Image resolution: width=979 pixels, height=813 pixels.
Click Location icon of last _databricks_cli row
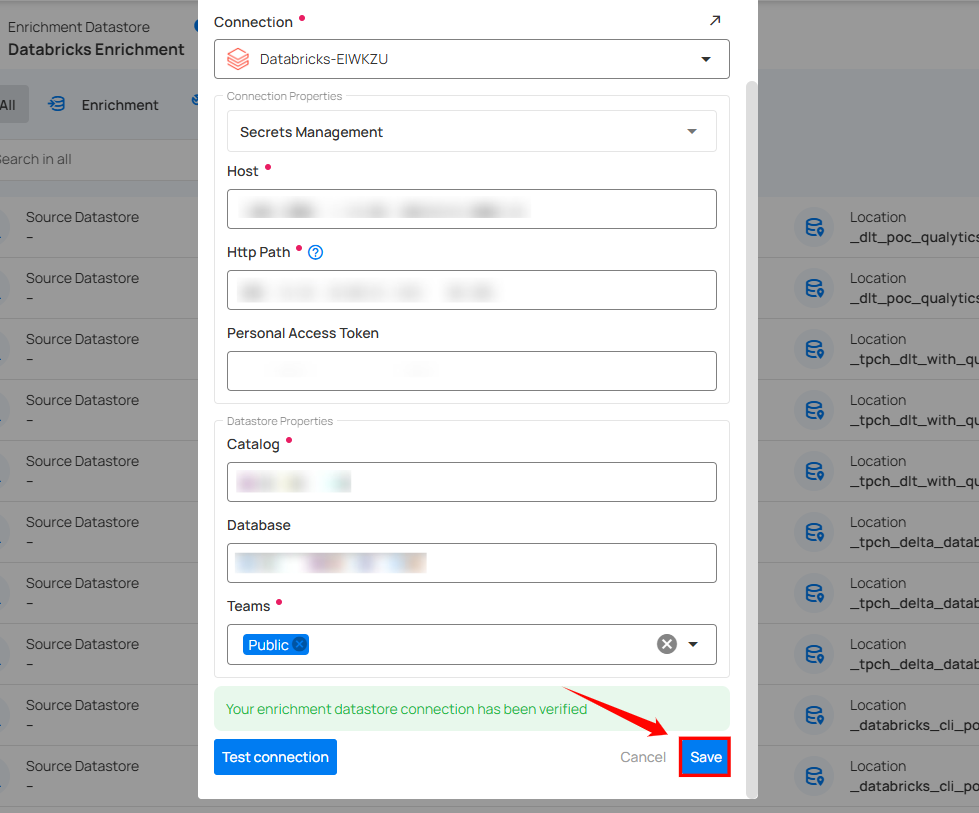click(814, 776)
